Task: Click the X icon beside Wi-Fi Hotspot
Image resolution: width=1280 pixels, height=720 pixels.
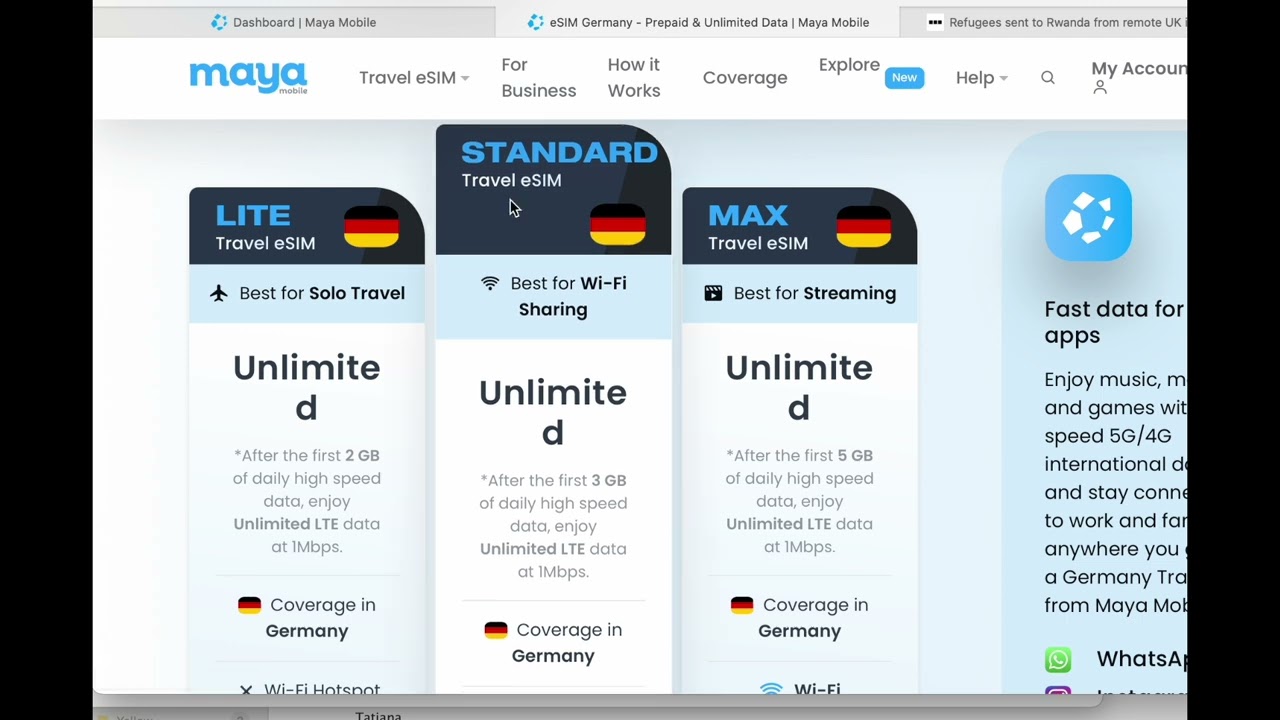Action: click(x=246, y=690)
